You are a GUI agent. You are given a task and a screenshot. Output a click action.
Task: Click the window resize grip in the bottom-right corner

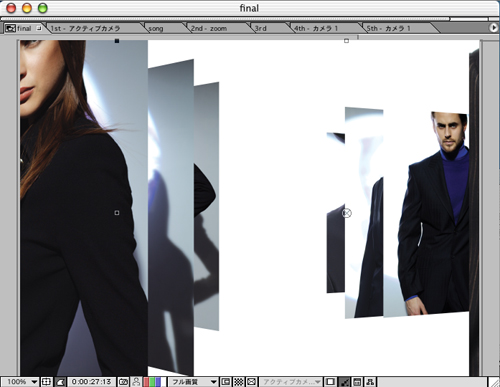click(494, 382)
